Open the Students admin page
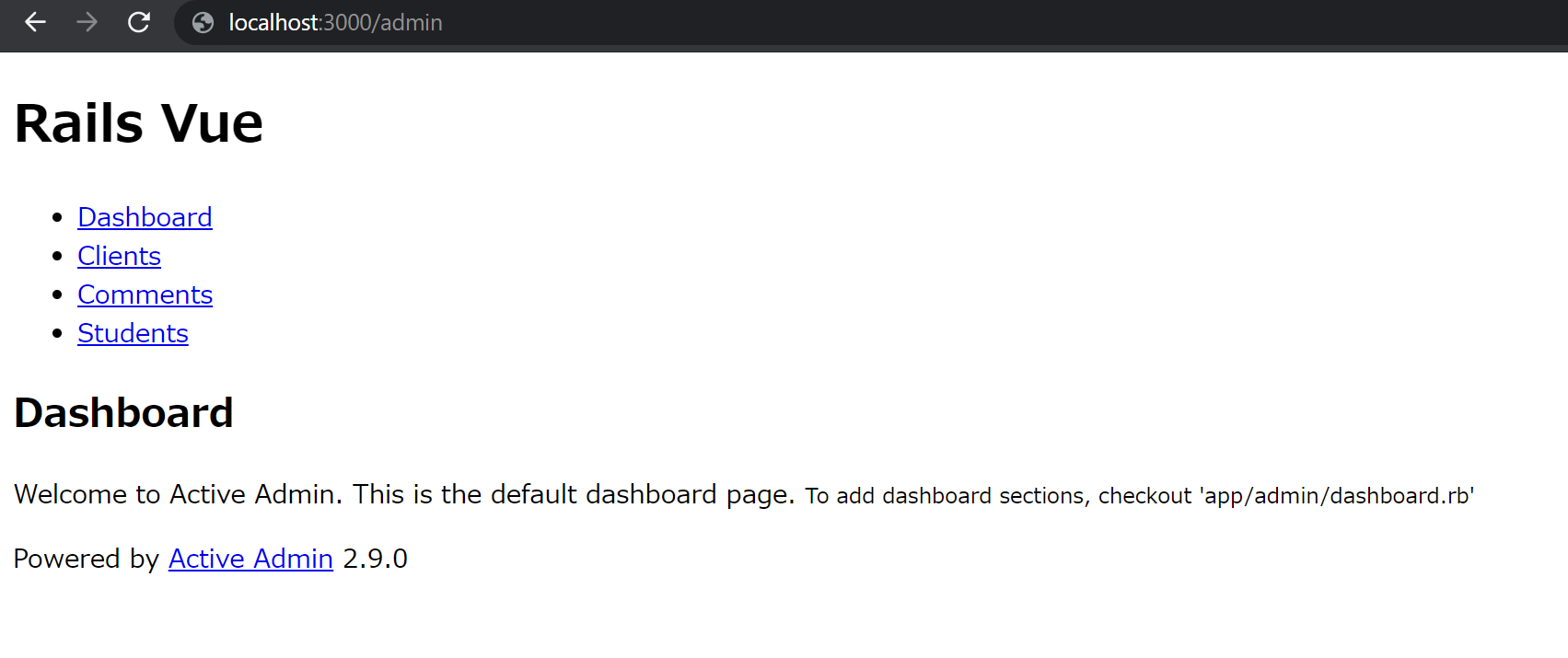1568x658 pixels. [133, 333]
